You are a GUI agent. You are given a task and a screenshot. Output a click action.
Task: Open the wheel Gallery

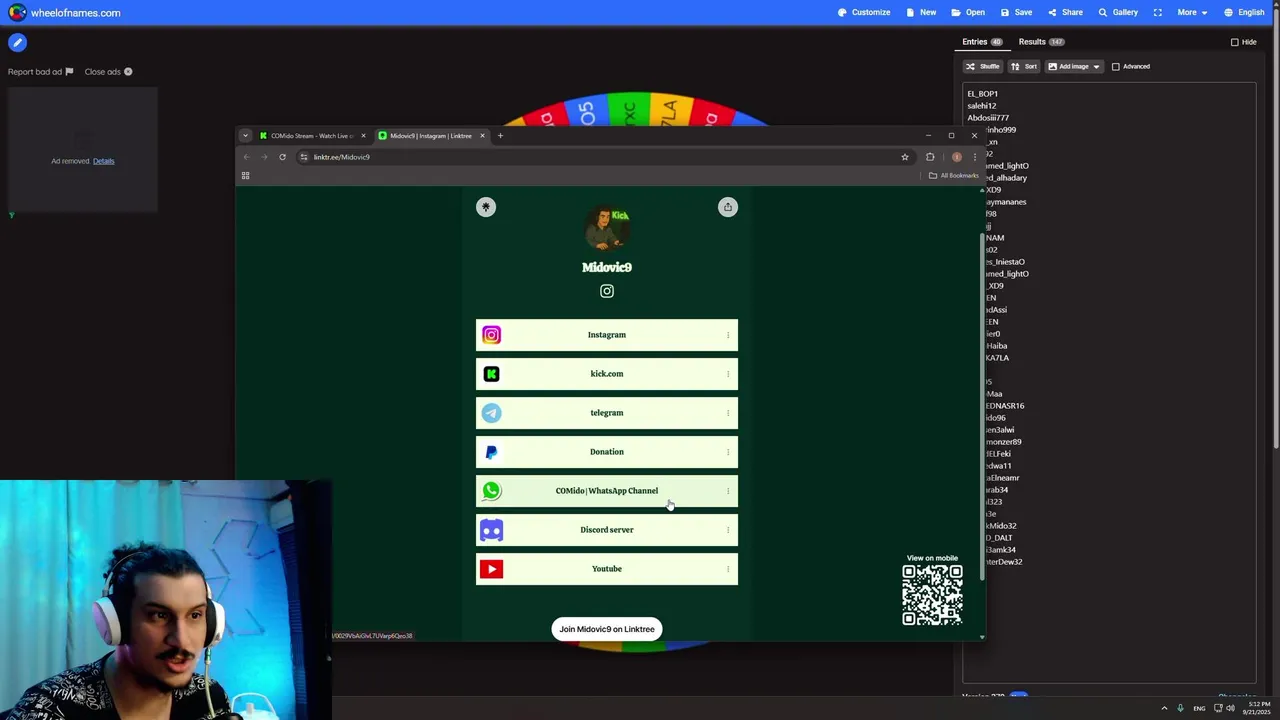[x=1118, y=12]
